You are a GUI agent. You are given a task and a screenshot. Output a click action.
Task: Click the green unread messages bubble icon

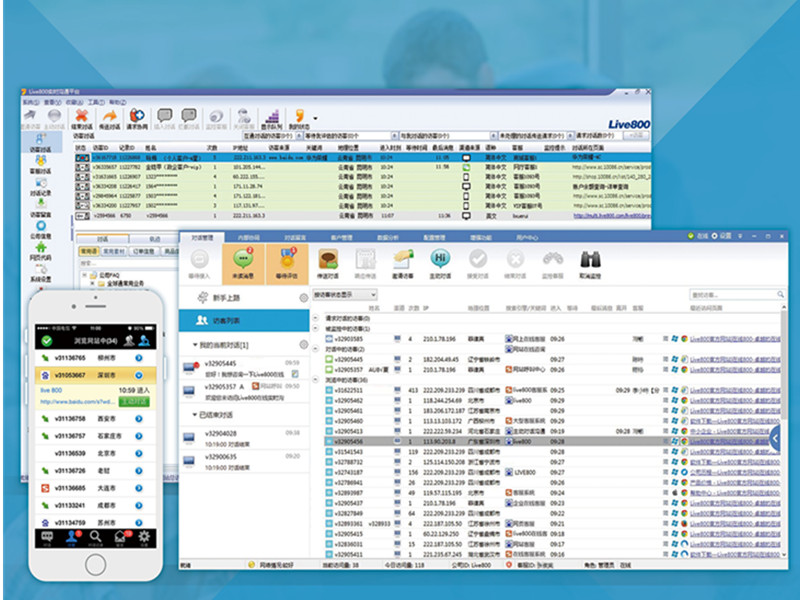[243, 258]
